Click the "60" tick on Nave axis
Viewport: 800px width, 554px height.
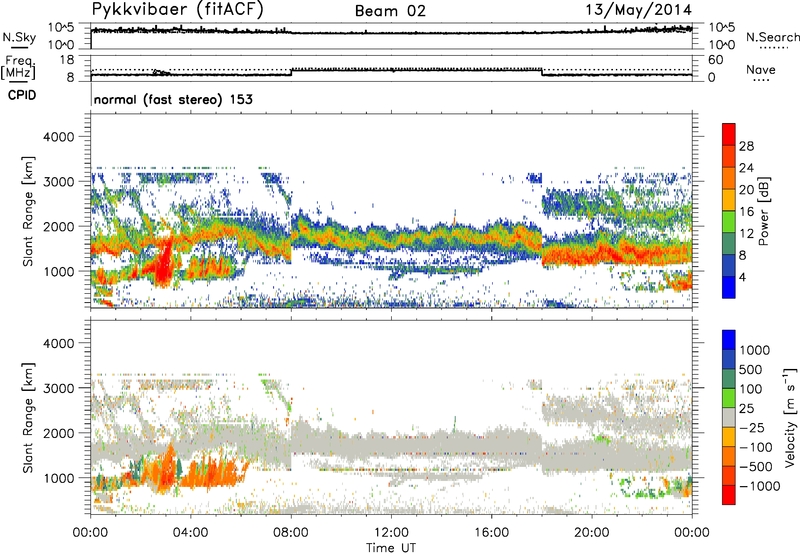[716, 60]
